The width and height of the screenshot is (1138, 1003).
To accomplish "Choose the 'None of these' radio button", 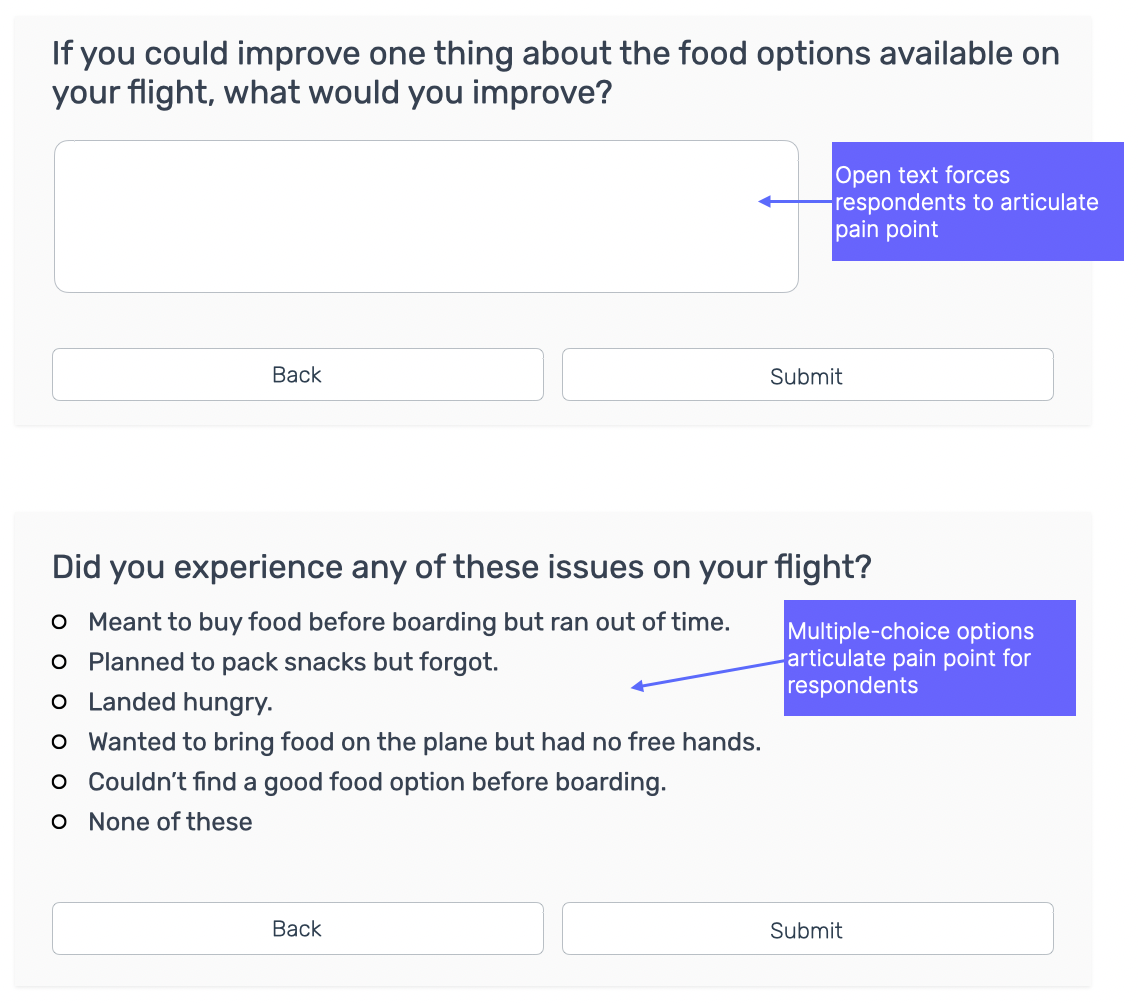I will click(59, 822).
